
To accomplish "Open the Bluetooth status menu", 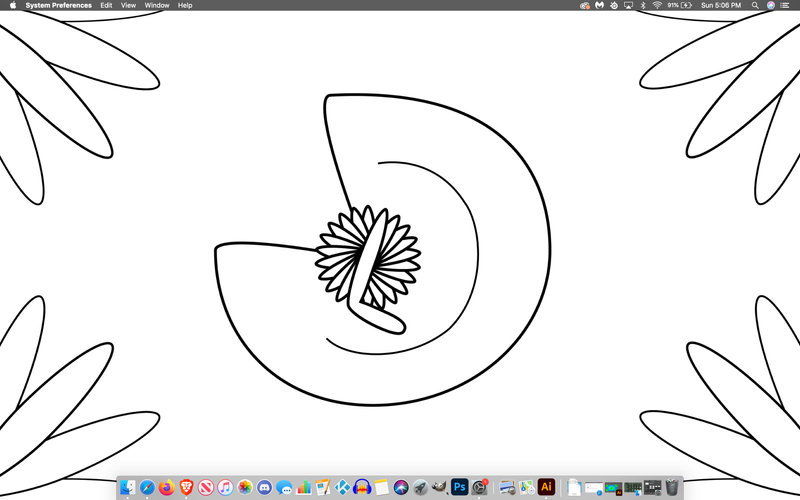I will point(643,5).
